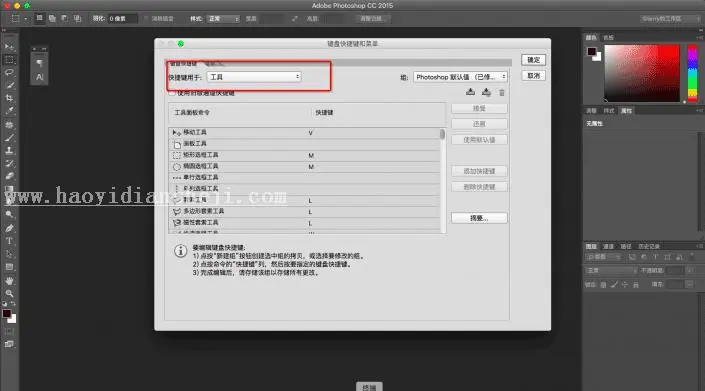Click the 删除快捷键 button
Screen dimensions: 705x391
pos(479,187)
